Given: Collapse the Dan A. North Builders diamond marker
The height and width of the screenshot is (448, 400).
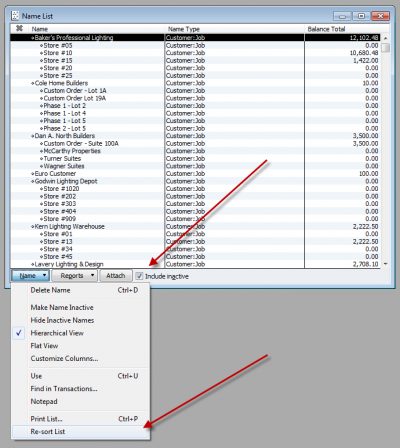Looking at the screenshot, I should pyautogui.click(x=33, y=136).
